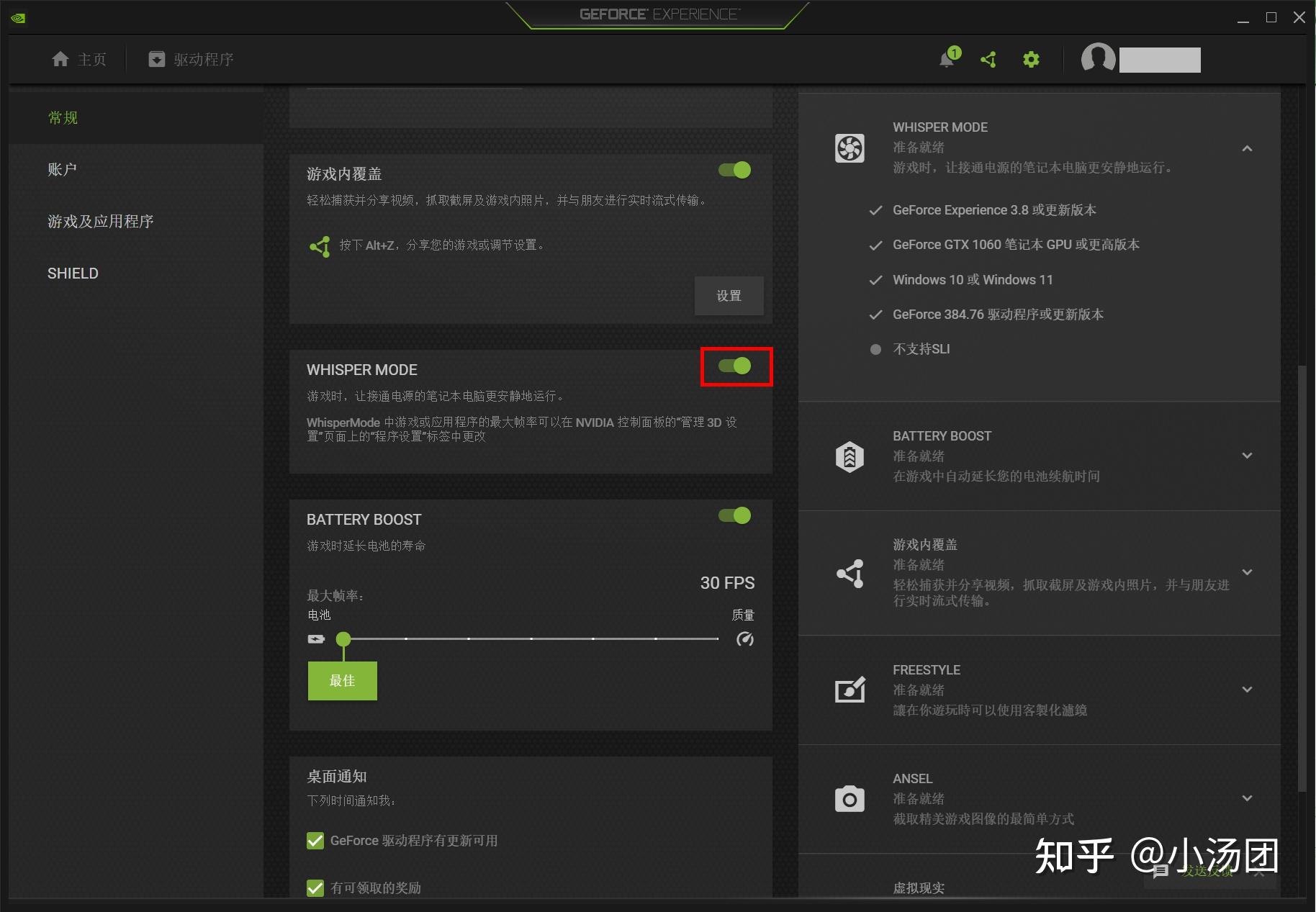Select 账户 in the left sidebar
The width and height of the screenshot is (1316, 912).
(x=62, y=168)
